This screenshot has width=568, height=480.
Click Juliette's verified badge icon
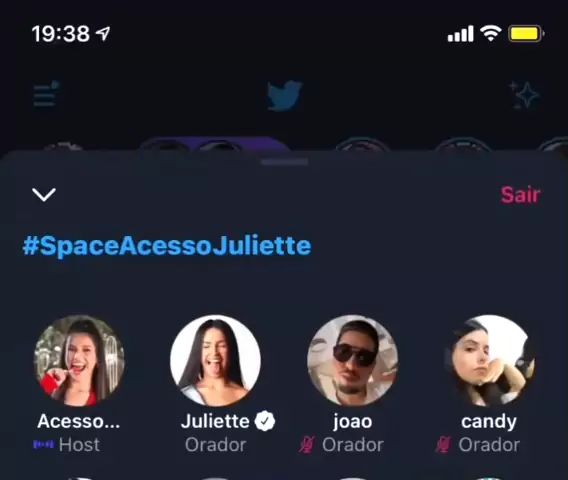point(265,421)
